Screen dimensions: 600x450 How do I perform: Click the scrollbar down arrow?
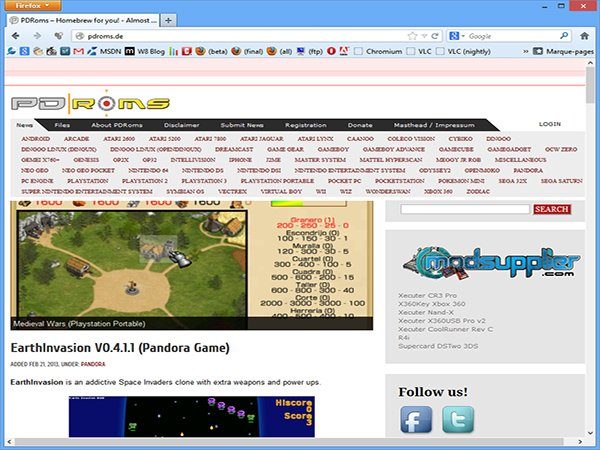[590, 432]
